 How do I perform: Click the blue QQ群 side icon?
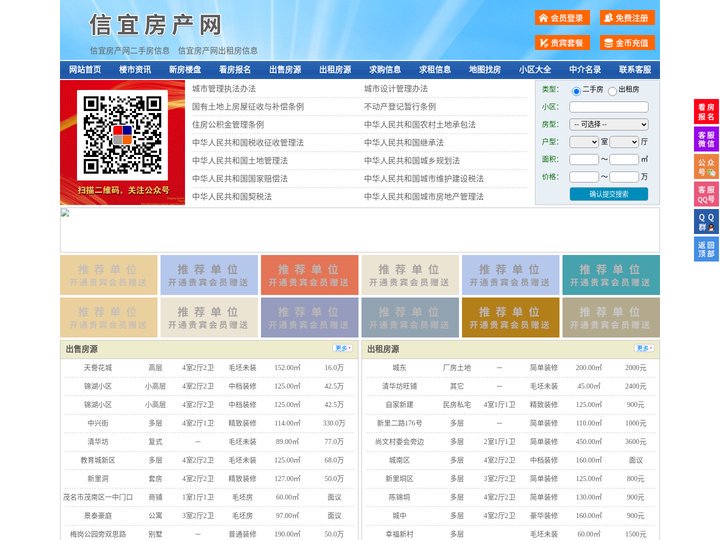706,222
